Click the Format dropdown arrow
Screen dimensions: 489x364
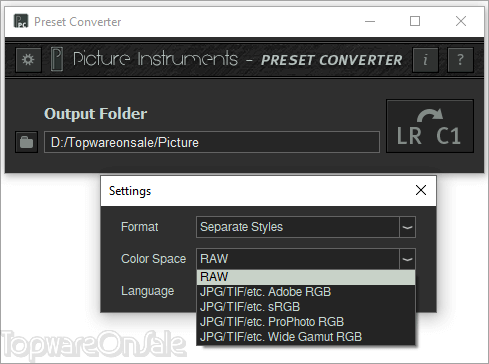point(407,227)
